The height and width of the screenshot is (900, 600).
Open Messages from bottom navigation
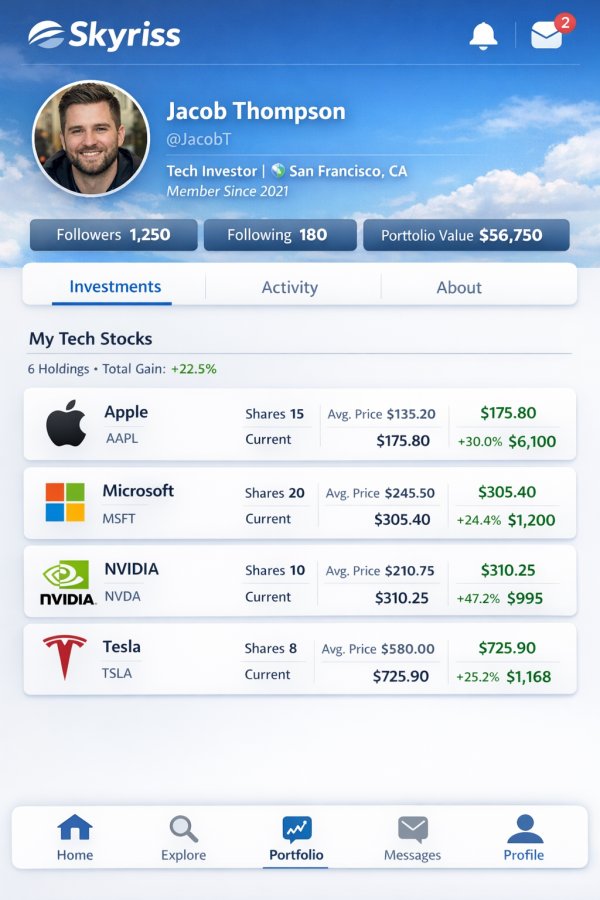412,838
